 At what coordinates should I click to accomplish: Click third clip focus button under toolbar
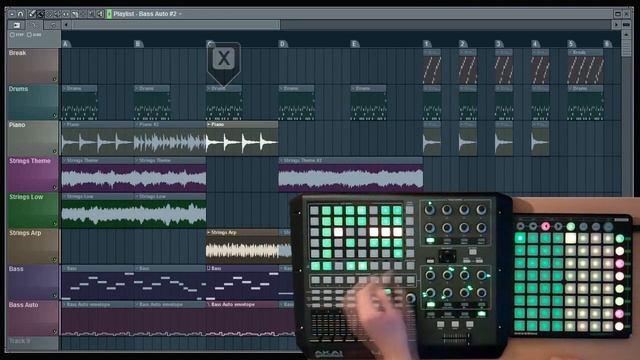coord(52,25)
